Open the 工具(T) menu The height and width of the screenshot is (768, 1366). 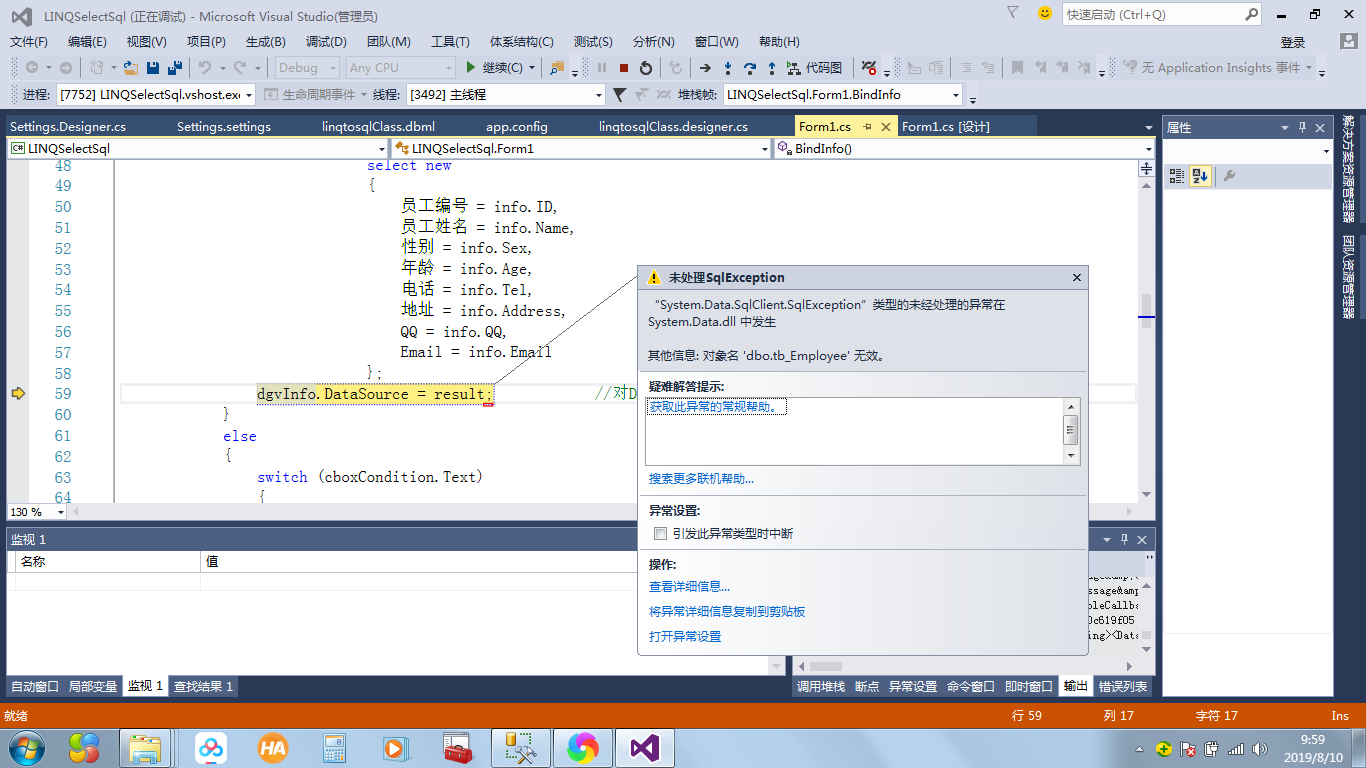[450, 41]
